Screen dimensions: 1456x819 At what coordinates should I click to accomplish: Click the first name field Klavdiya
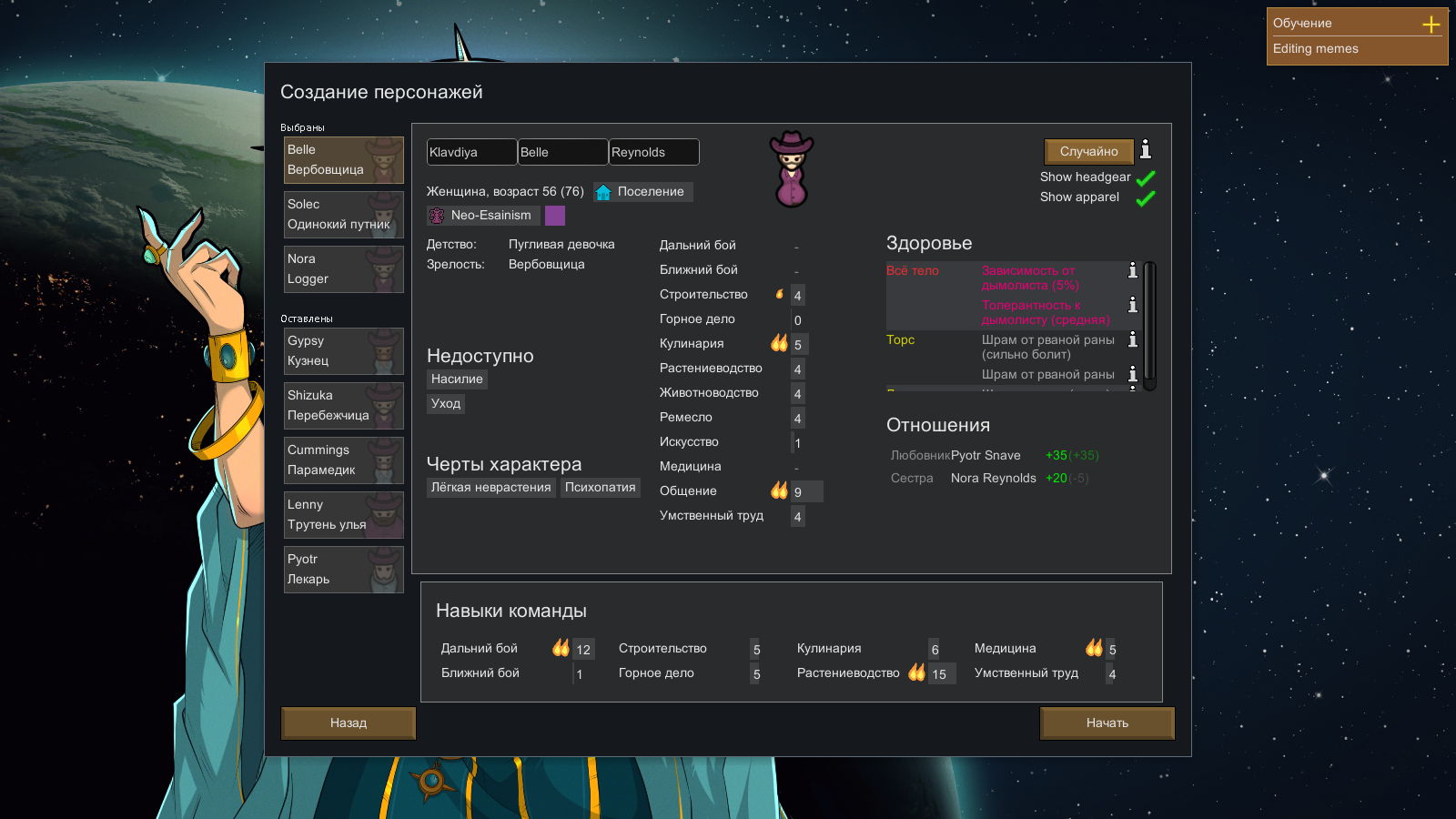[471, 152]
